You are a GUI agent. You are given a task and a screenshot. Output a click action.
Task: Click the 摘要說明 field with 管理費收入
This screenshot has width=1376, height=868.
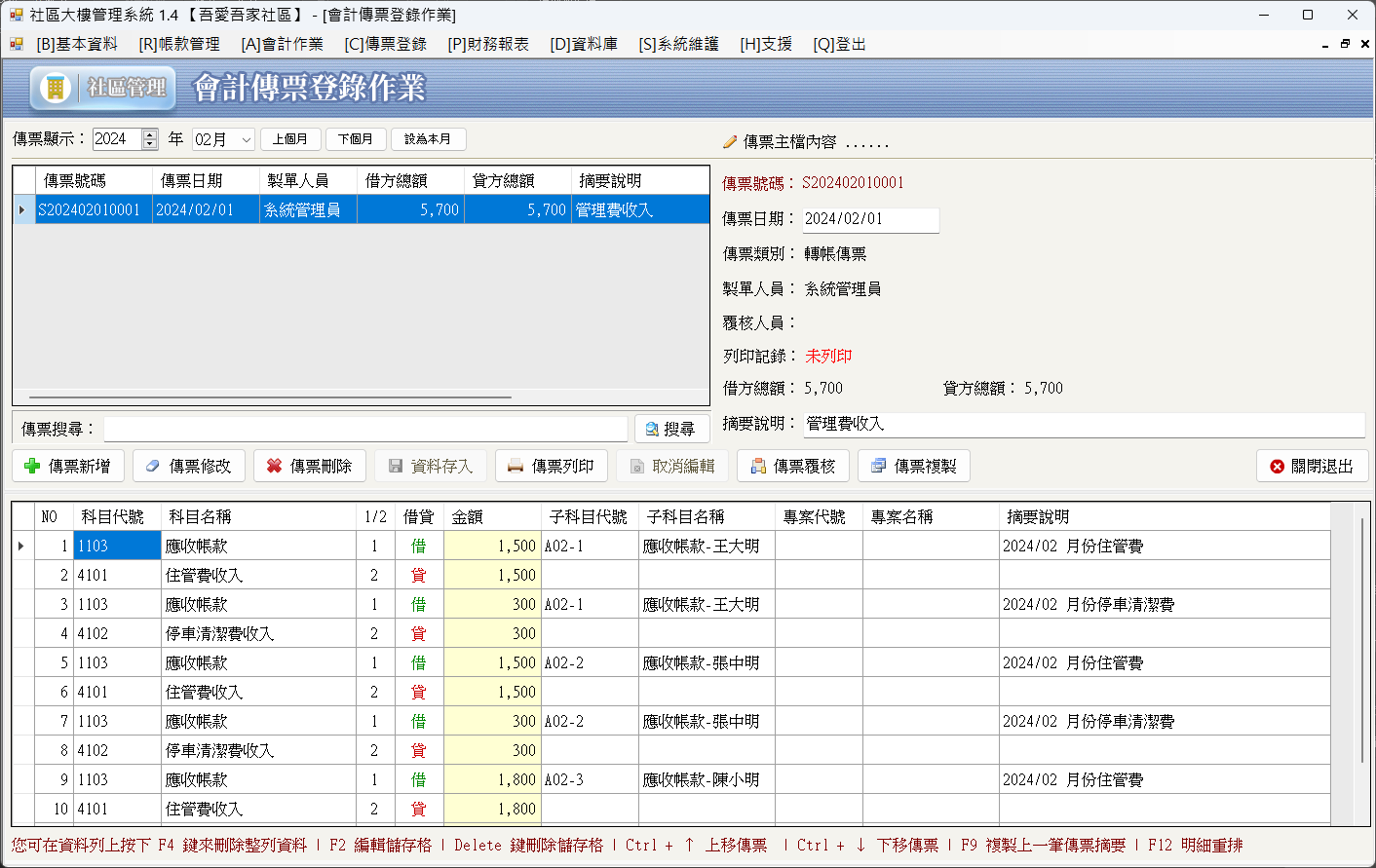click(x=1084, y=424)
